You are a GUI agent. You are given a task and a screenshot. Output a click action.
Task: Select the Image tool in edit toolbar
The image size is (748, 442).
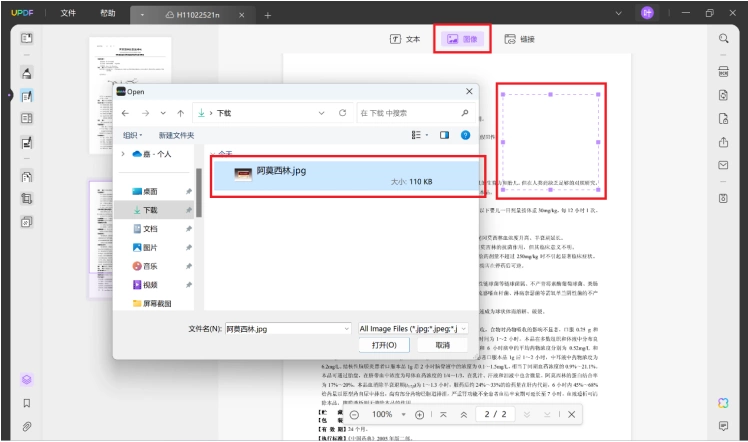coord(462,39)
